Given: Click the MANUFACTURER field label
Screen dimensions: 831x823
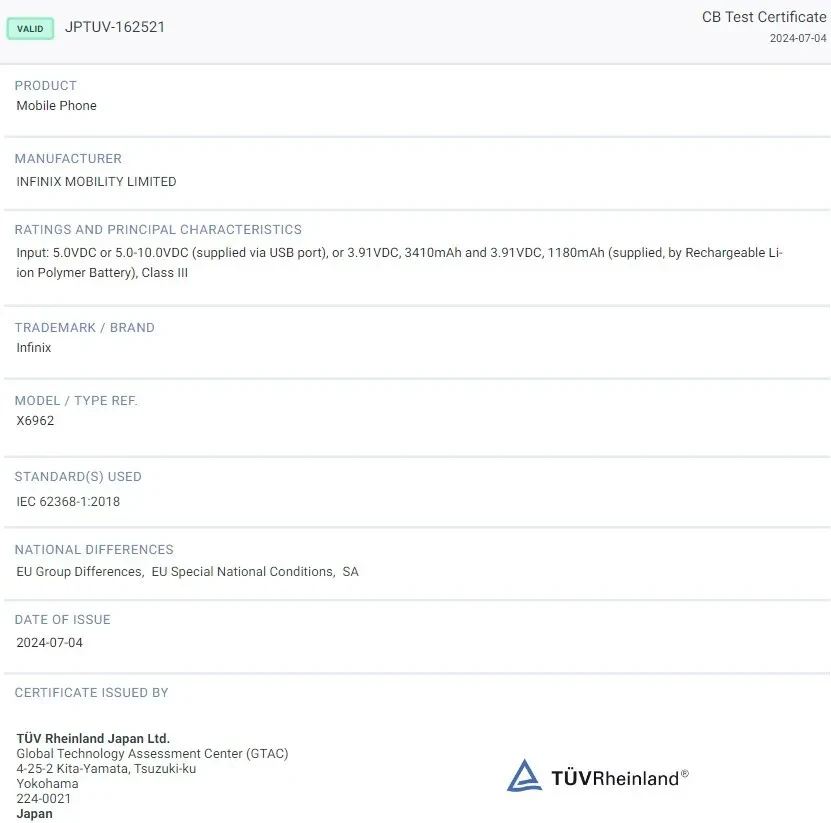Looking at the screenshot, I should pyautogui.click(x=68, y=158).
